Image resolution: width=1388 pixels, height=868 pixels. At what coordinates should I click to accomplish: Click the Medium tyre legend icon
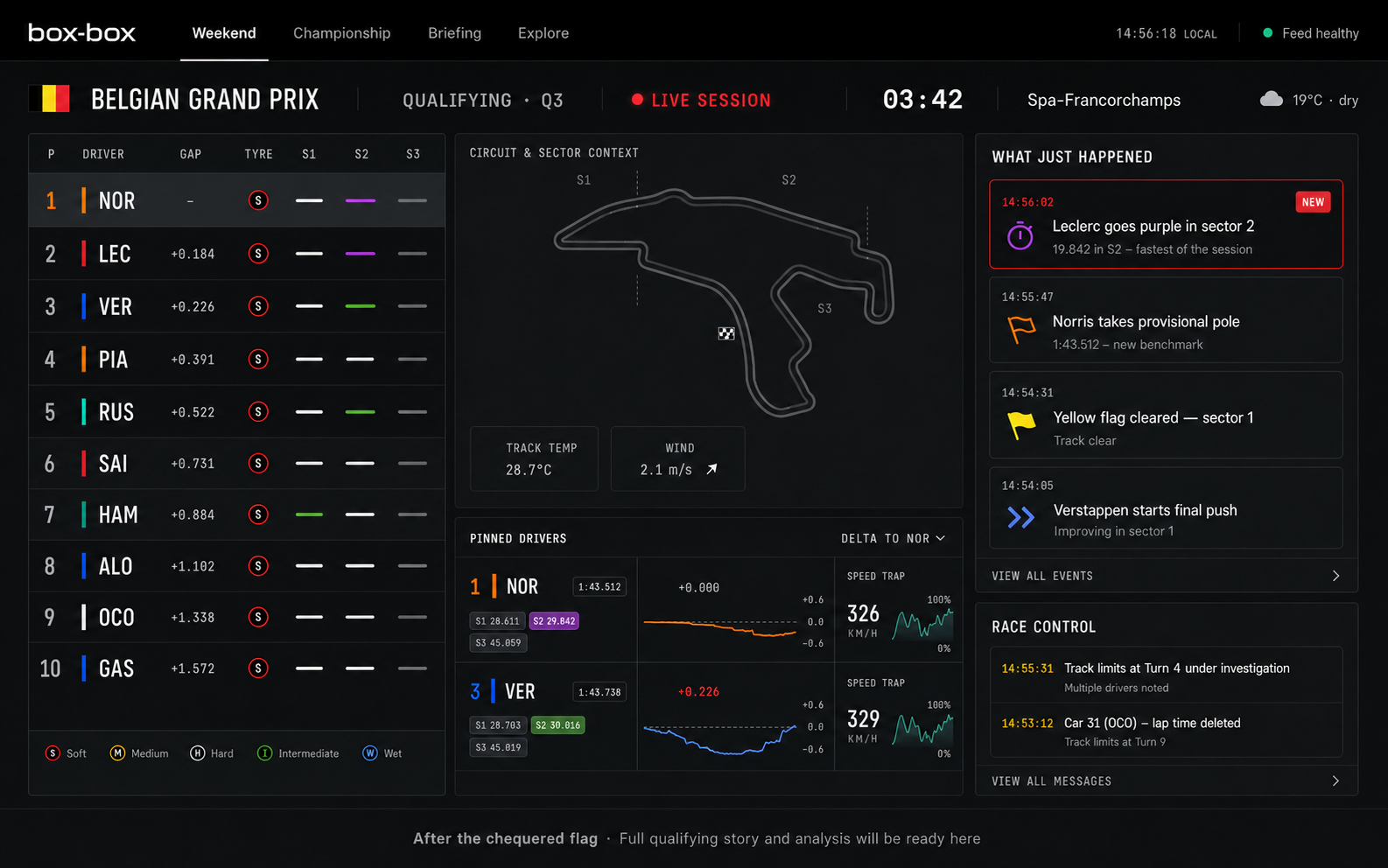pyautogui.click(x=117, y=753)
